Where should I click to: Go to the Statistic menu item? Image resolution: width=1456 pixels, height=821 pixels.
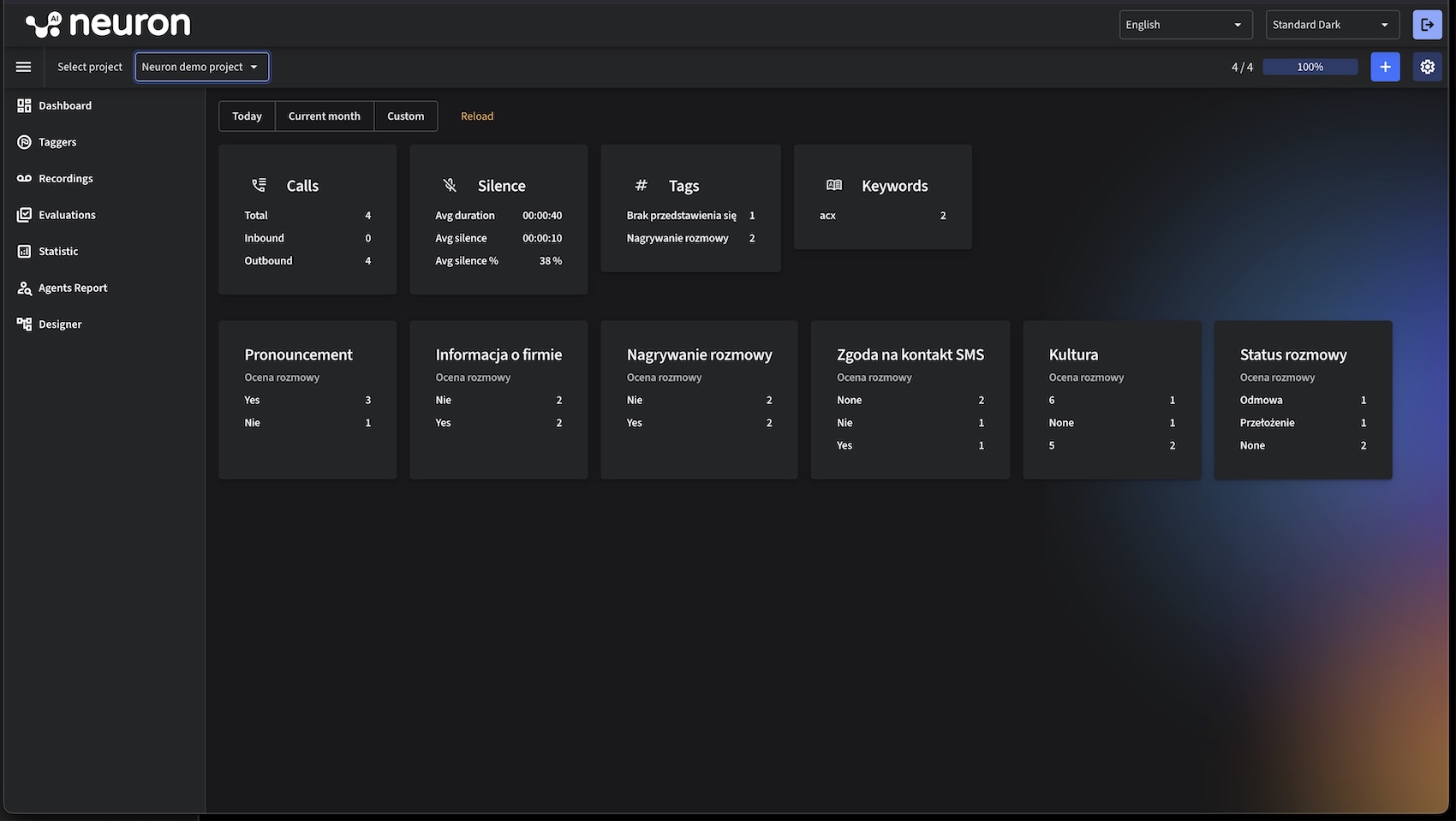tap(58, 252)
